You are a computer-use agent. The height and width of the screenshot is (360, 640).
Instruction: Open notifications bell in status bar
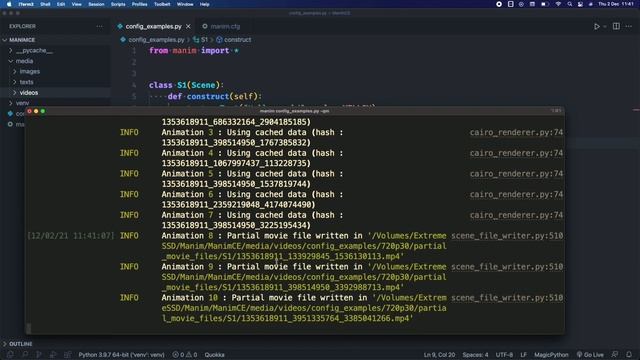click(629, 355)
